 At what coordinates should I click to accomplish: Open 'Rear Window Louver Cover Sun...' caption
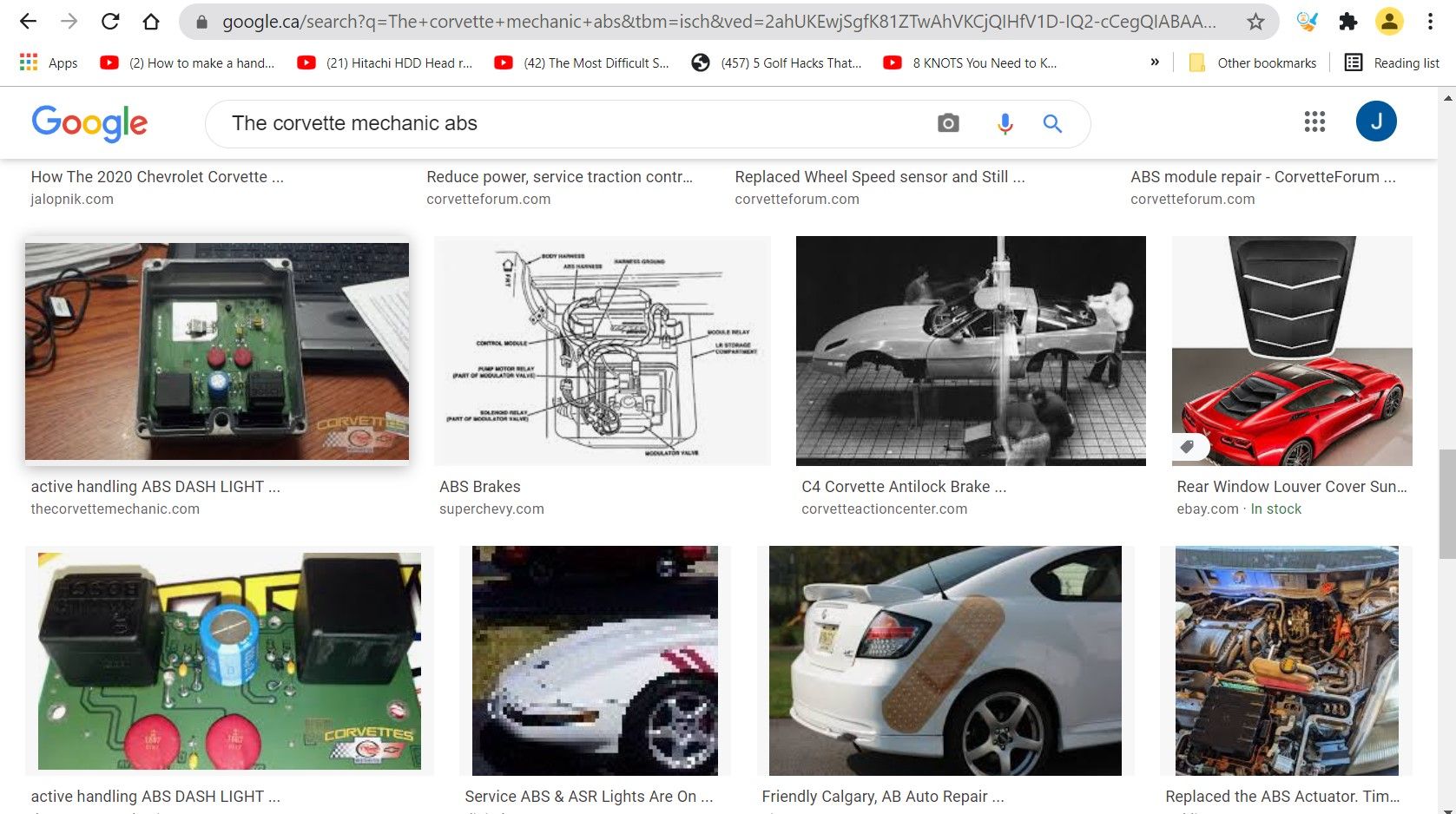(x=1292, y=487)
